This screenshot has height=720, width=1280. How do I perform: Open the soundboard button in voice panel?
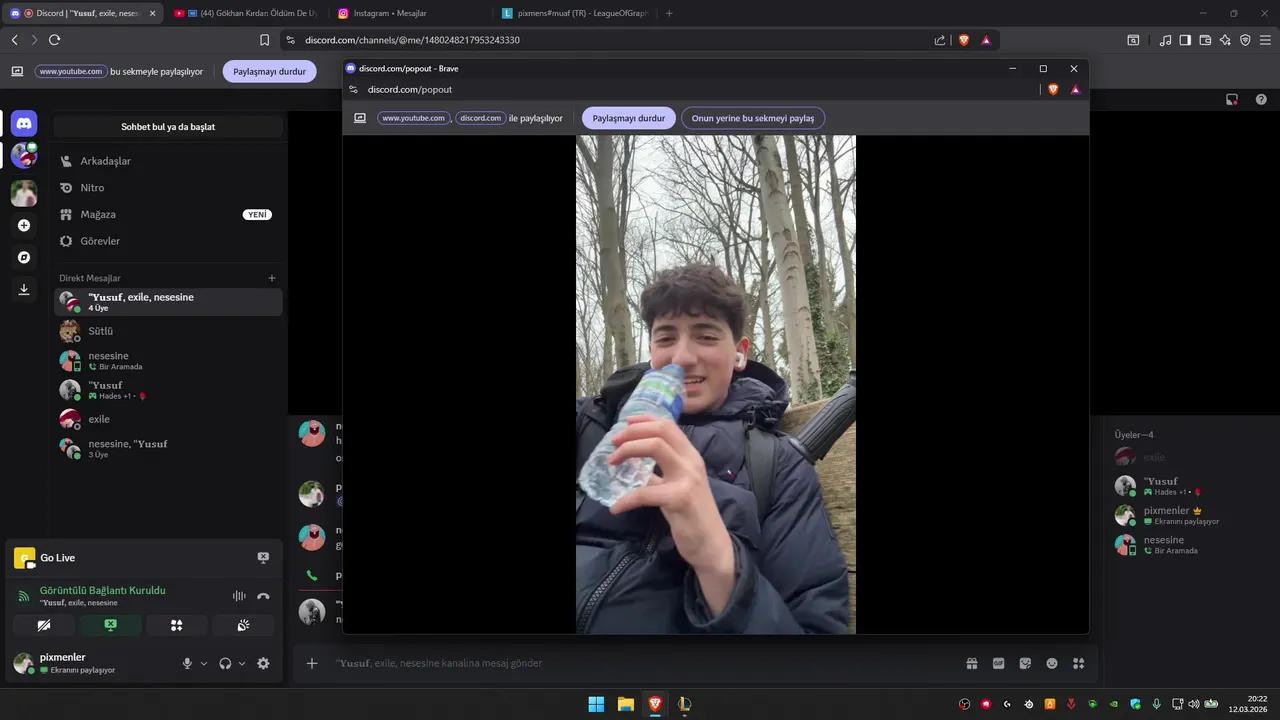pyautogui.click(x=243, y=625)
